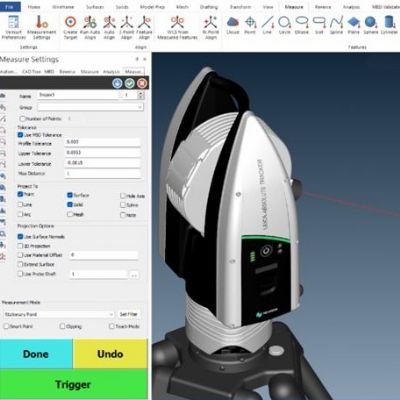Open the Measurement Mode dropdown
400x400 pixels.
click(59, 314)
